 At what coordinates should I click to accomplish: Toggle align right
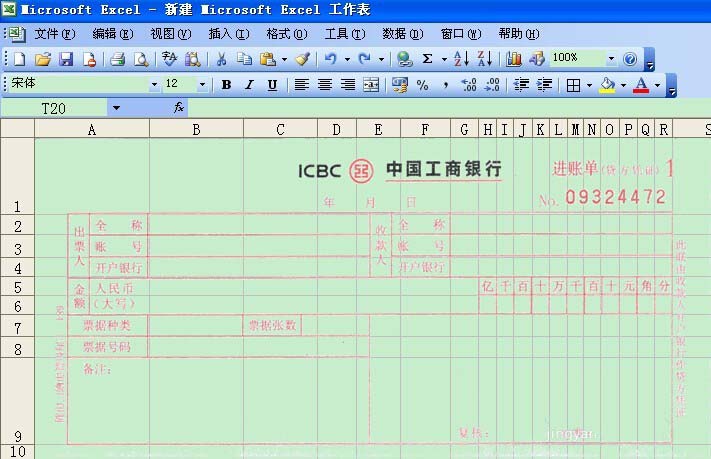click(348, 85)
